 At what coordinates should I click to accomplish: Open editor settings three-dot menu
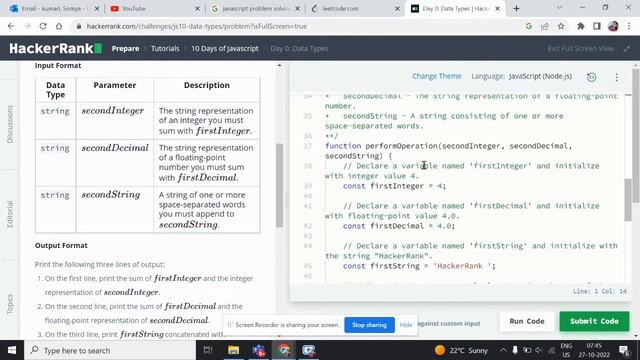[616, 77]
